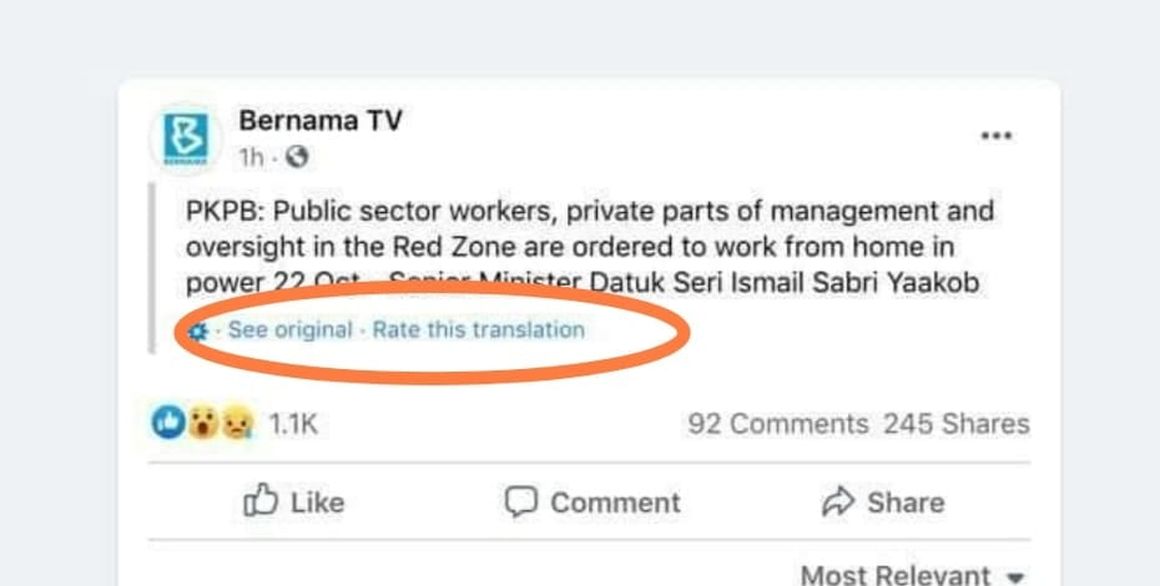Click the wow face reaction icon

coord(203,424)
